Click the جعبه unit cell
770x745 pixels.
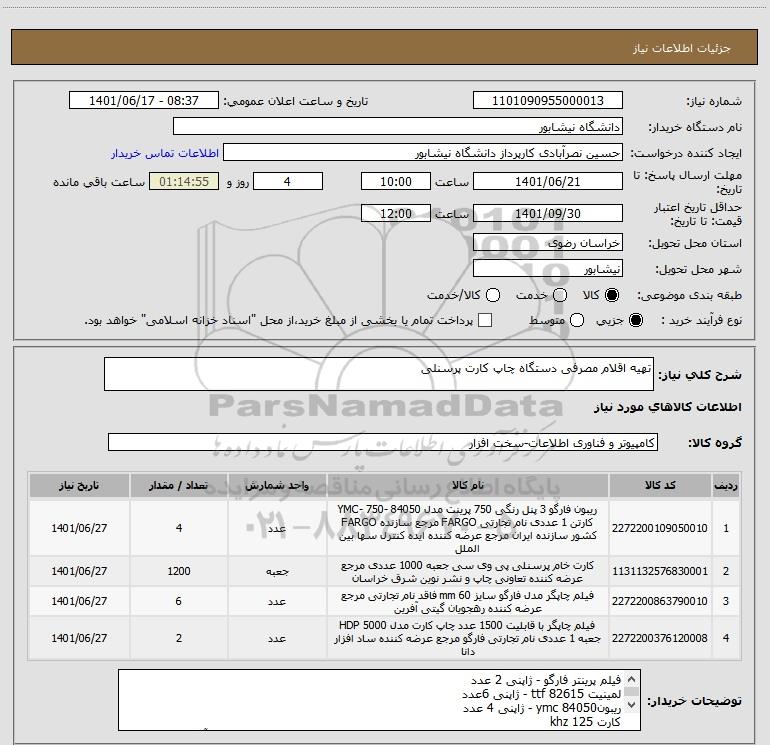277,572
